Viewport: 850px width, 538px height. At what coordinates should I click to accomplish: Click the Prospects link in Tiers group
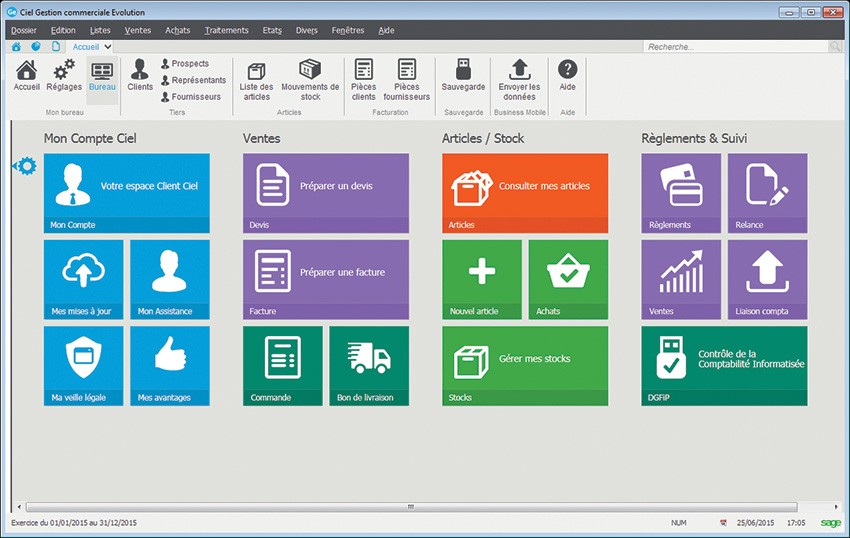(189, 64)
